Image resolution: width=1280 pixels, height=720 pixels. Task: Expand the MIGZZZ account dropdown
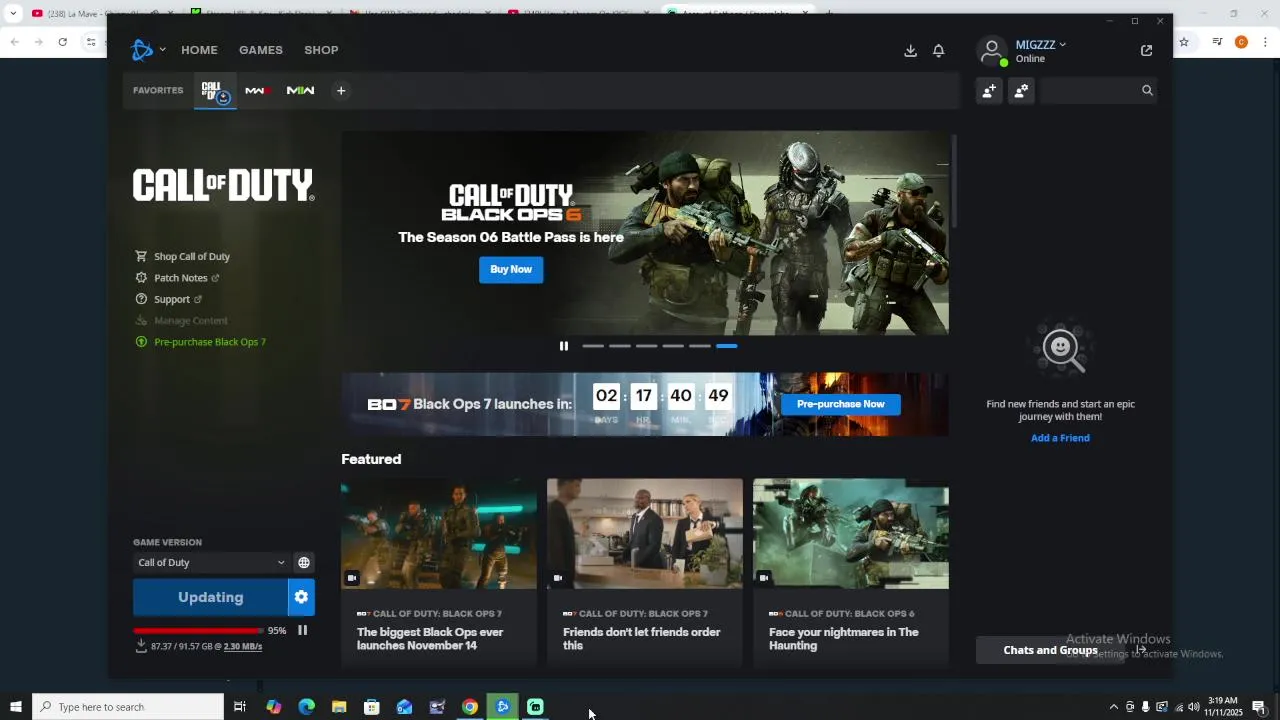[1041, 45]
